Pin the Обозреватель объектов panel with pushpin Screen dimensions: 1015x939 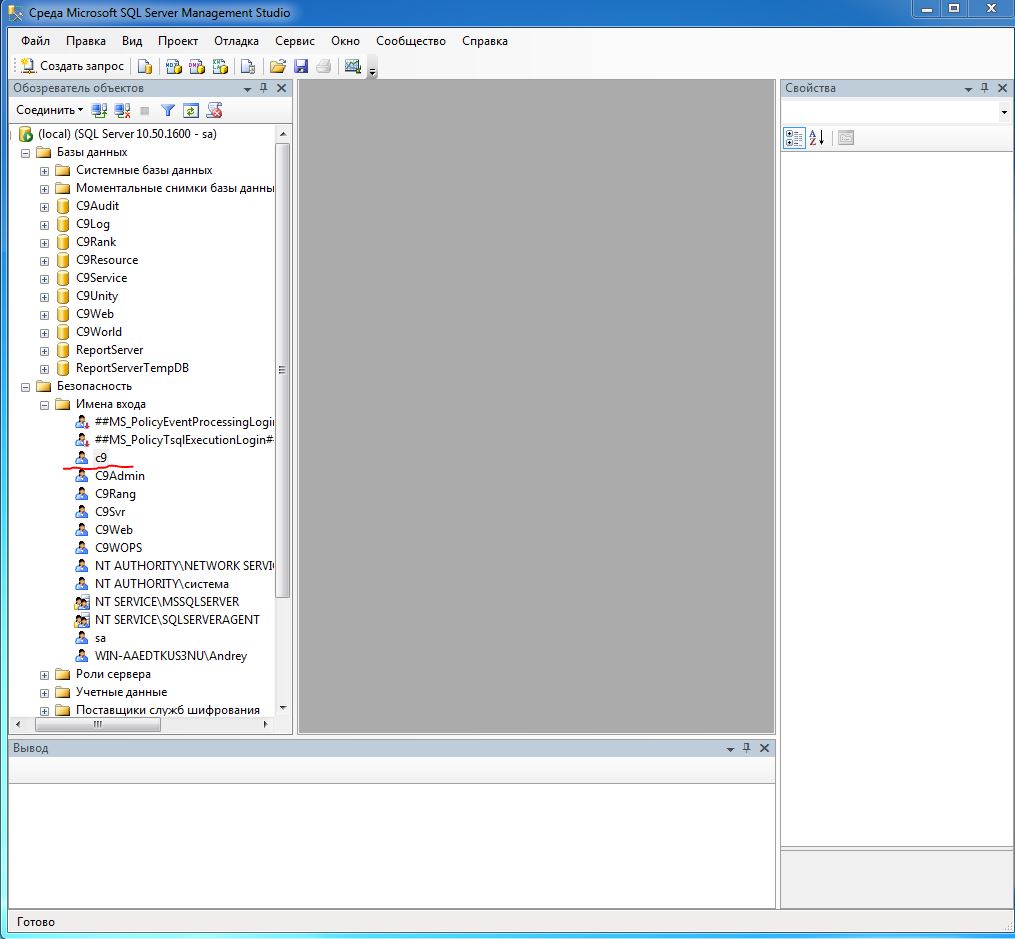coord(264,88)
